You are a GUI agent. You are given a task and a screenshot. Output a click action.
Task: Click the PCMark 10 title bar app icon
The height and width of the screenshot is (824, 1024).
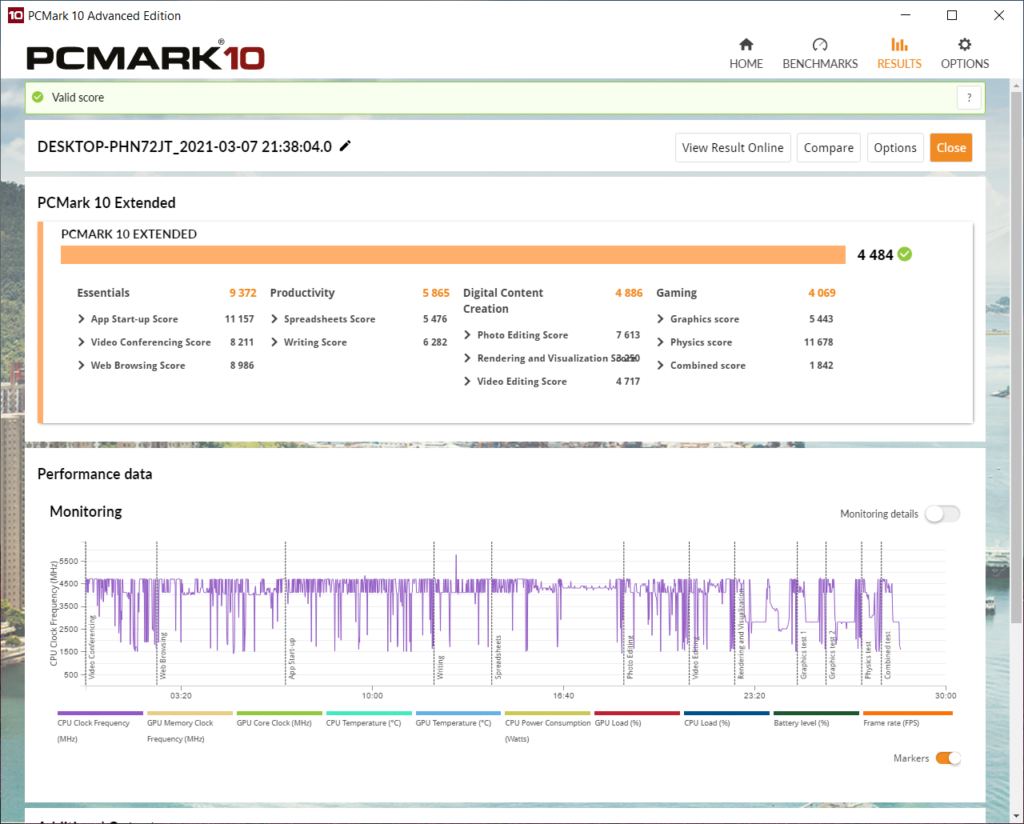pyautogui.click(x=15, y=15)
